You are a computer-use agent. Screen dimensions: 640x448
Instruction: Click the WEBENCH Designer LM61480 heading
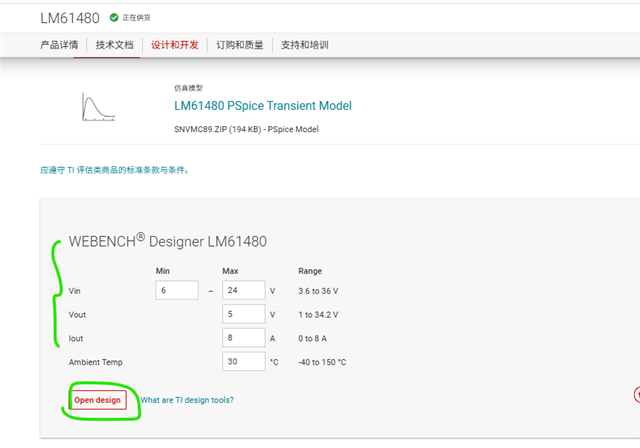(x=168, y=241)
